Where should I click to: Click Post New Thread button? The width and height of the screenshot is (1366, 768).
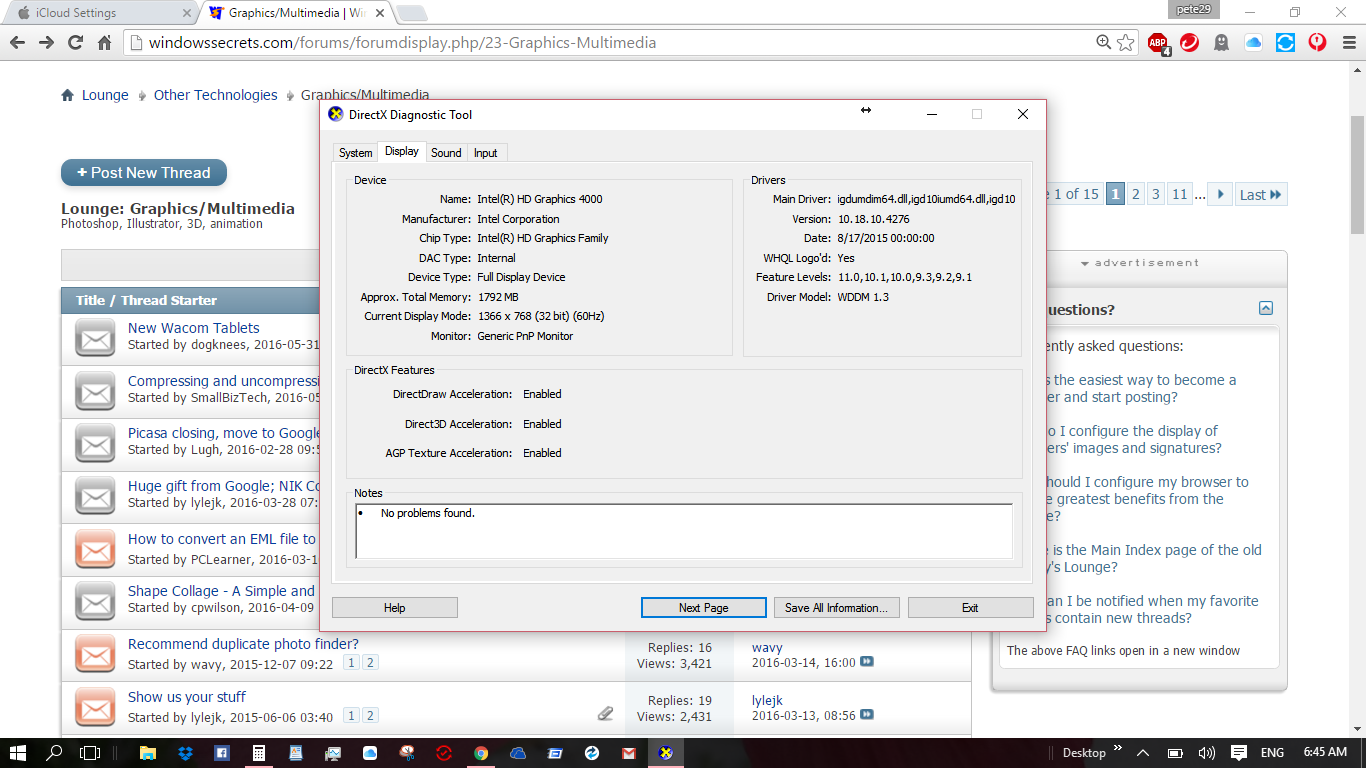click(x=144, y=173)
